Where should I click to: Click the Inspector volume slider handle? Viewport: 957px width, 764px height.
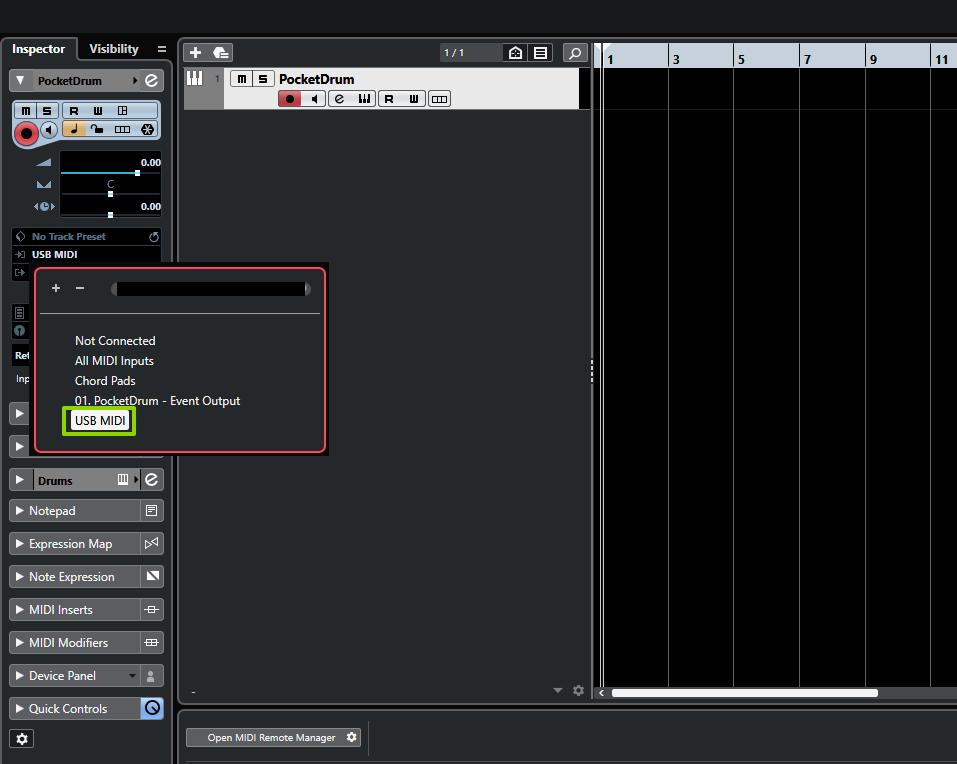coord(137,173)
